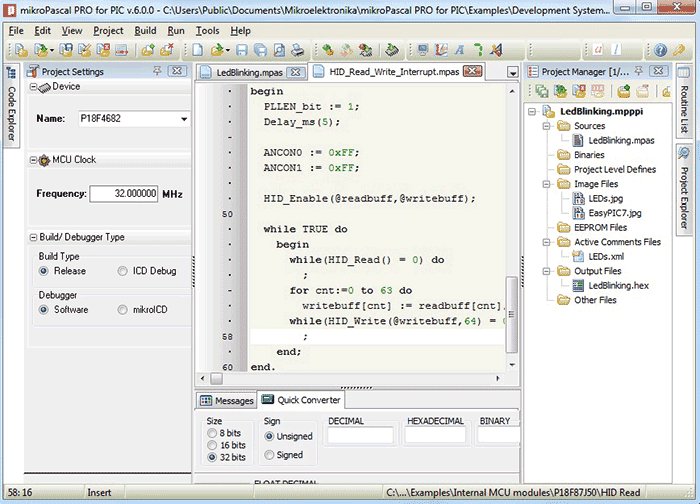
Task: Click the monitor icon in toolbar
Action: [422, 50]
